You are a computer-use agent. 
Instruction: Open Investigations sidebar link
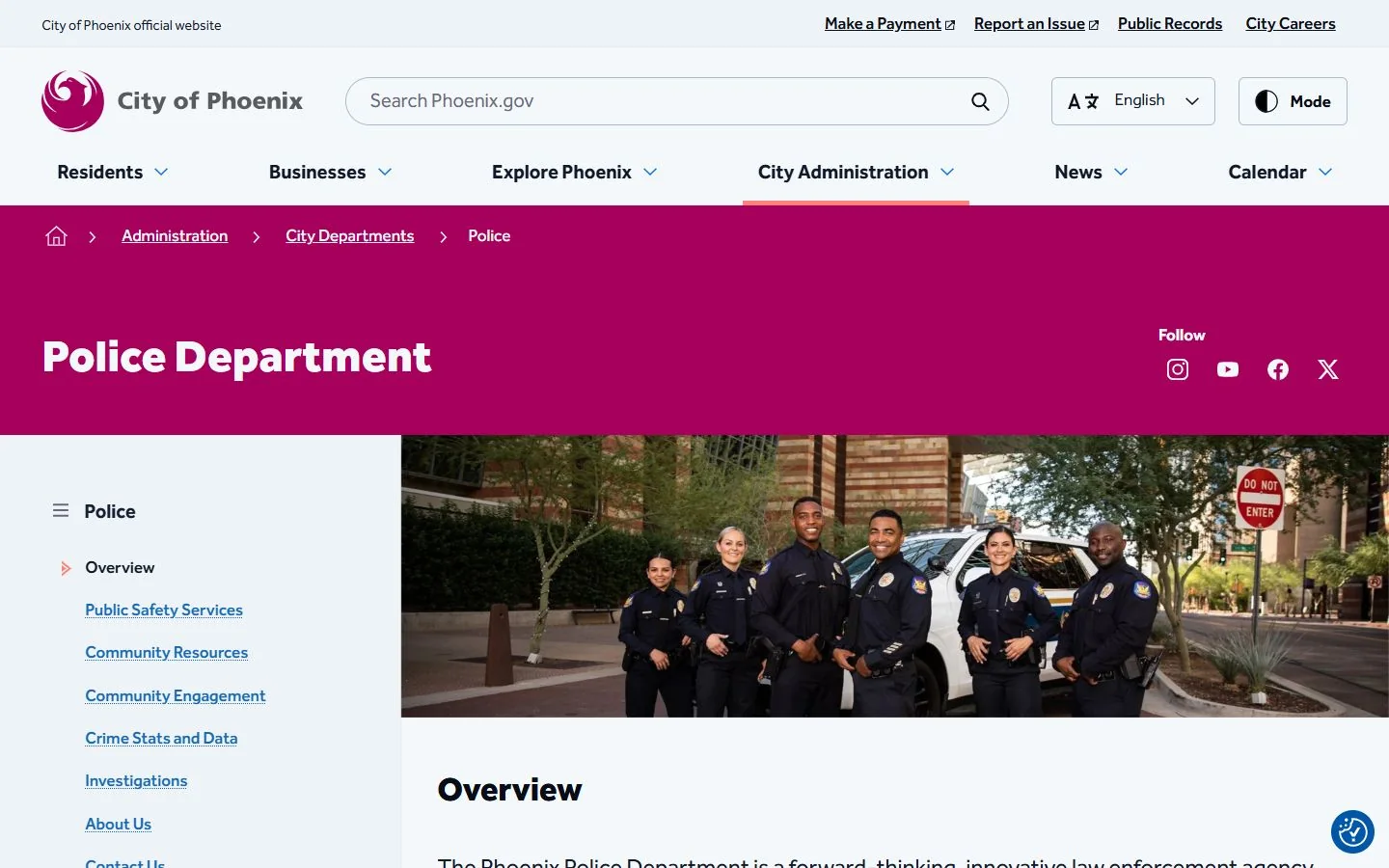point(136,781)
